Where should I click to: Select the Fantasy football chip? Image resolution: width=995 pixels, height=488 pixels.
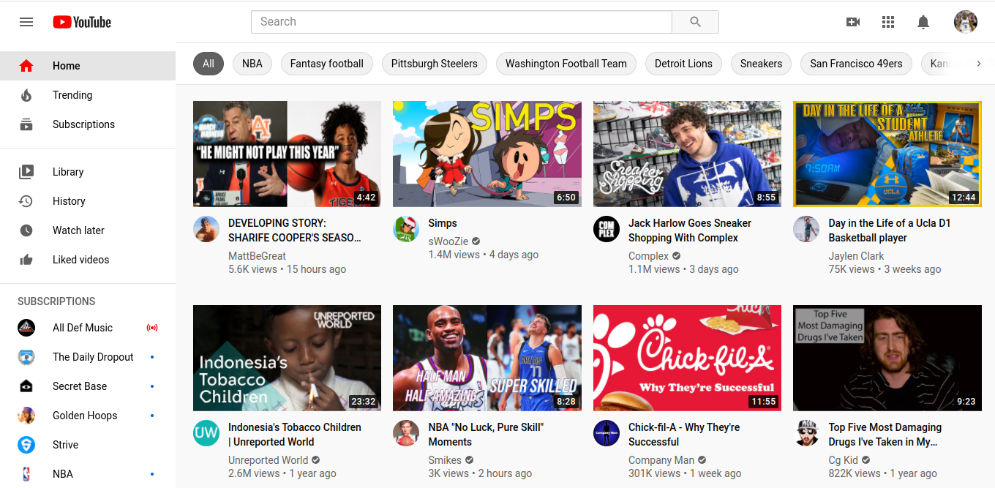pos(327,64)
